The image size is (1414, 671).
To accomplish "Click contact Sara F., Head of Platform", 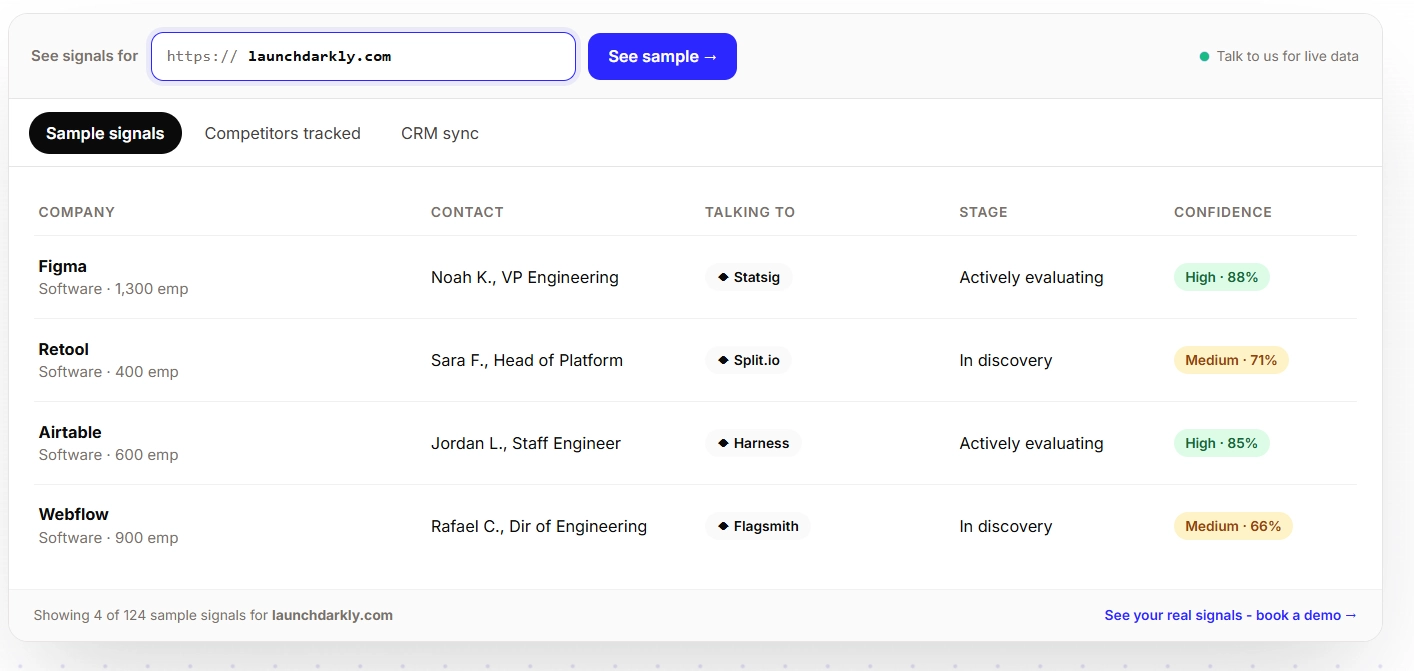I will click(x=527, y=360).
